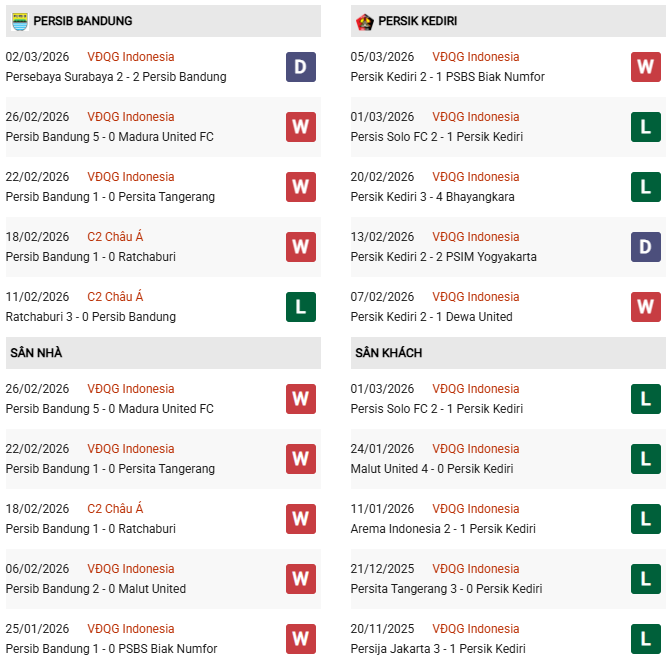Click the L badge for Bhayangkara 3-4 loss
The image size is (670, 665).
click(645, 187)
